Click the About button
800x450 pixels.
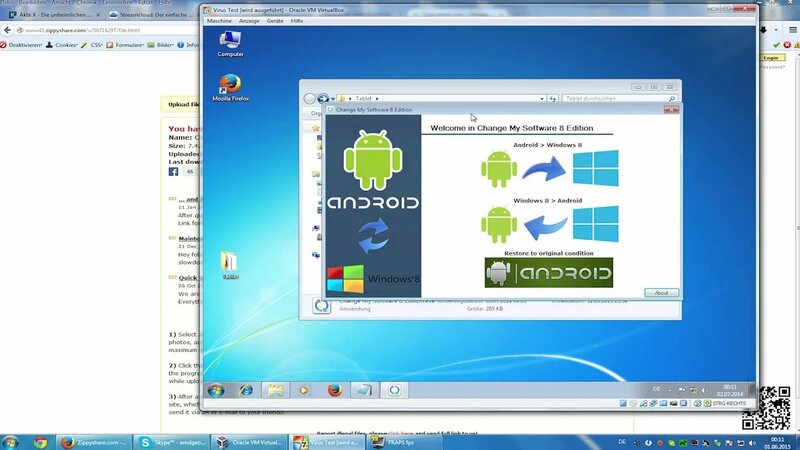tap(661, 293)
